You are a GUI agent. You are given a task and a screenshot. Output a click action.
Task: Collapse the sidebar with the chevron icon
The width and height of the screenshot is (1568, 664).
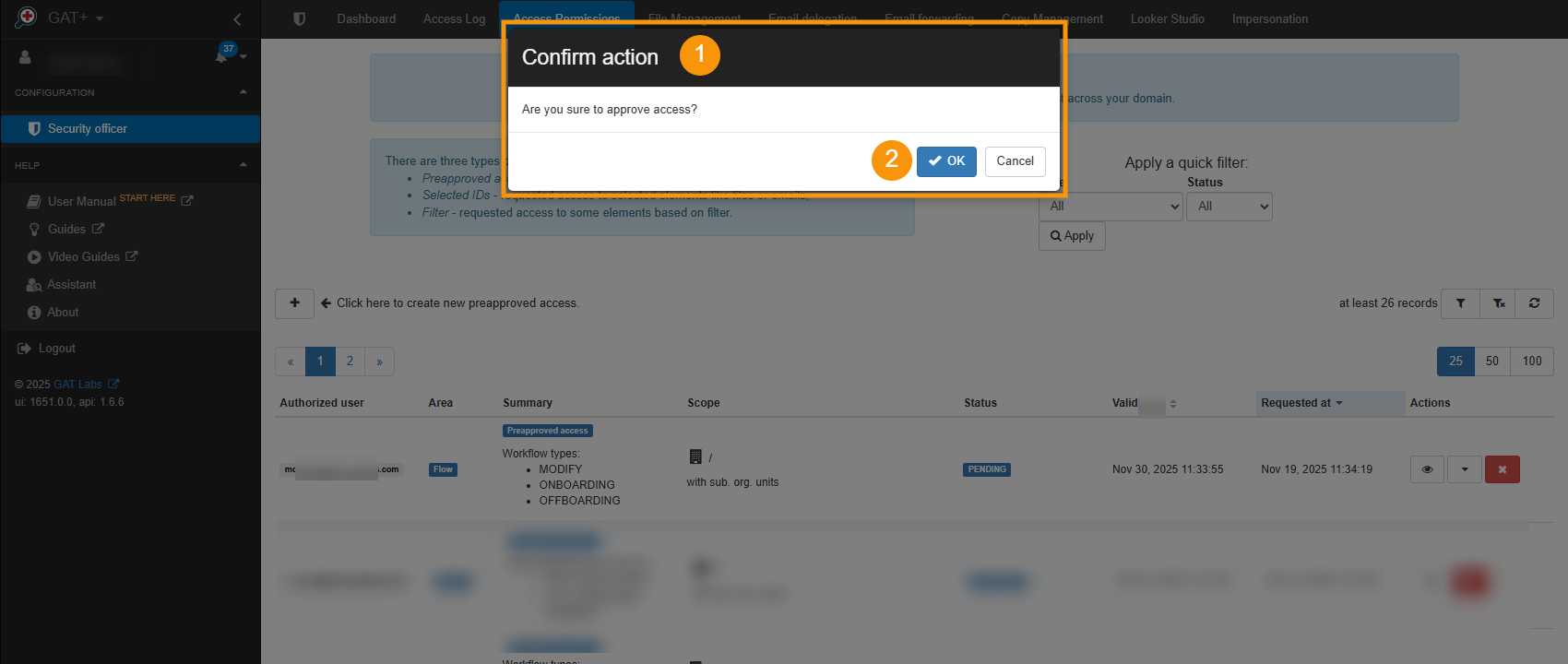(237, 19)
